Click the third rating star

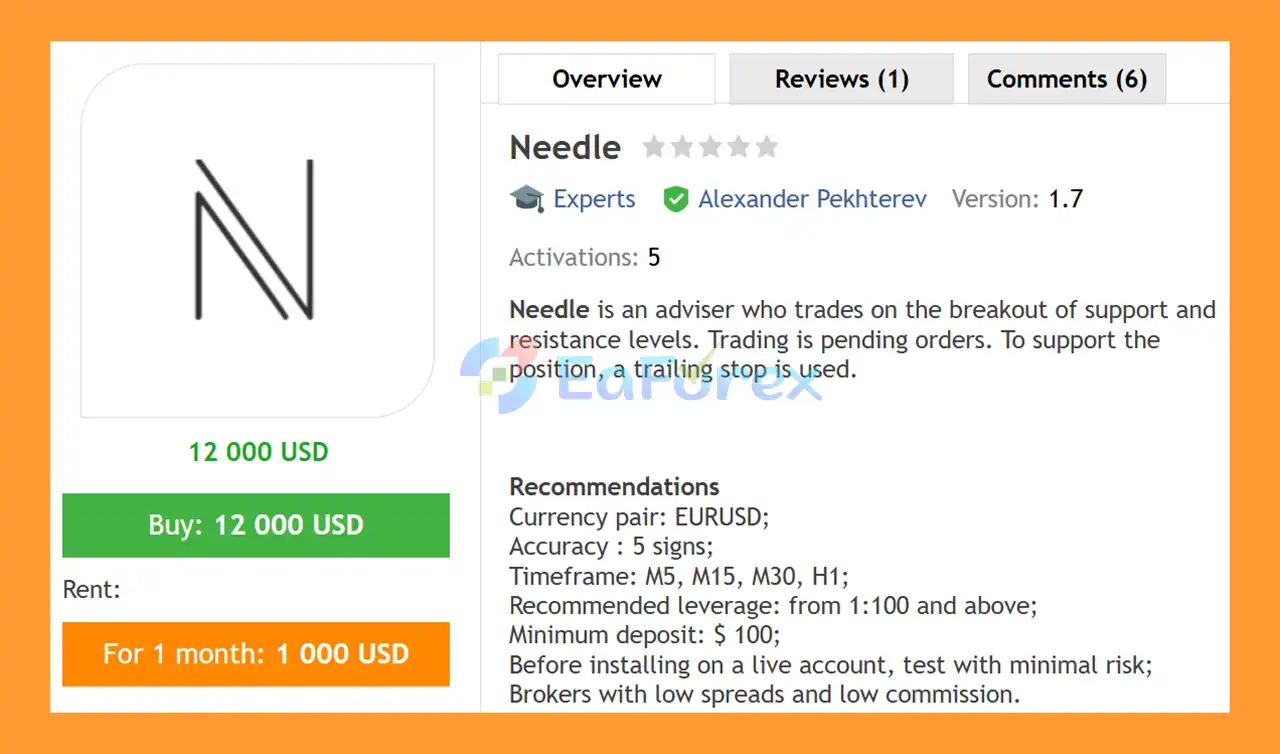pyautogui.click(x=710, y=148)
